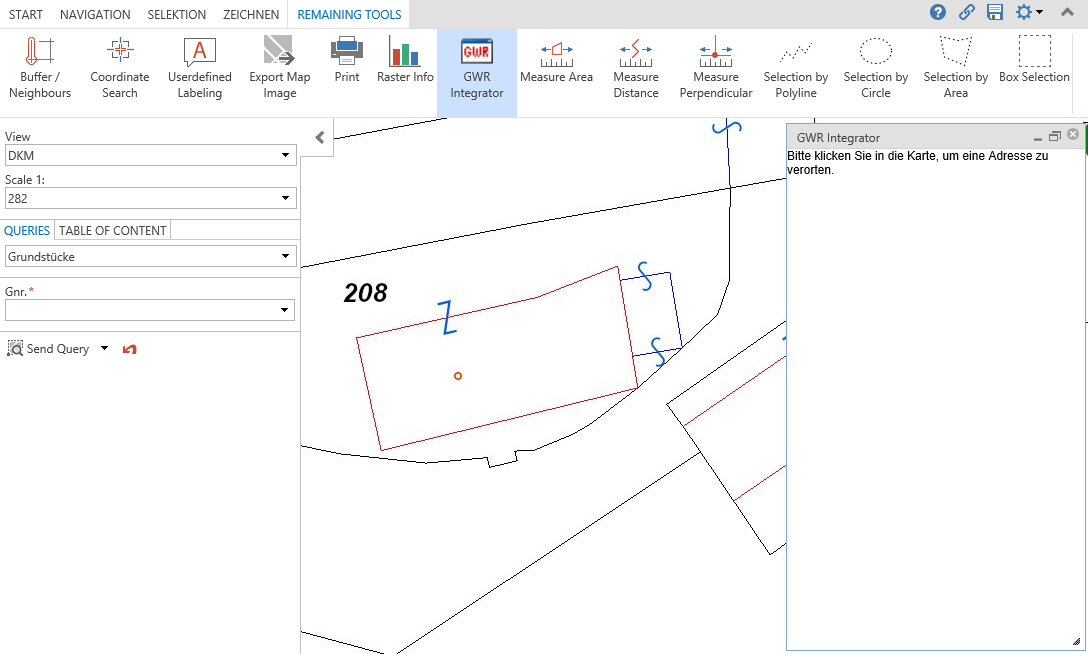Select the Measure Area tool
This screenshot has height=654, width=1088.
557,65
